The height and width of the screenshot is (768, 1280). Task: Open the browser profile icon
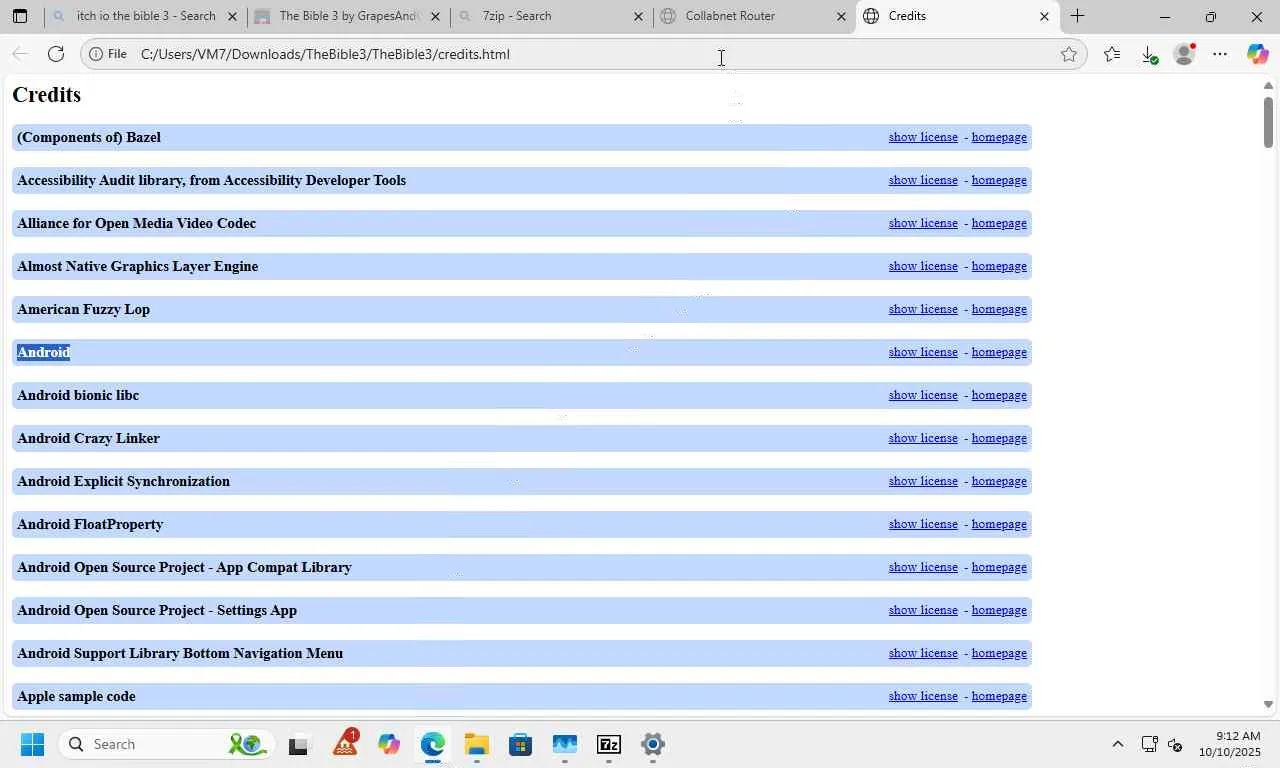[x=1184, y=54]
